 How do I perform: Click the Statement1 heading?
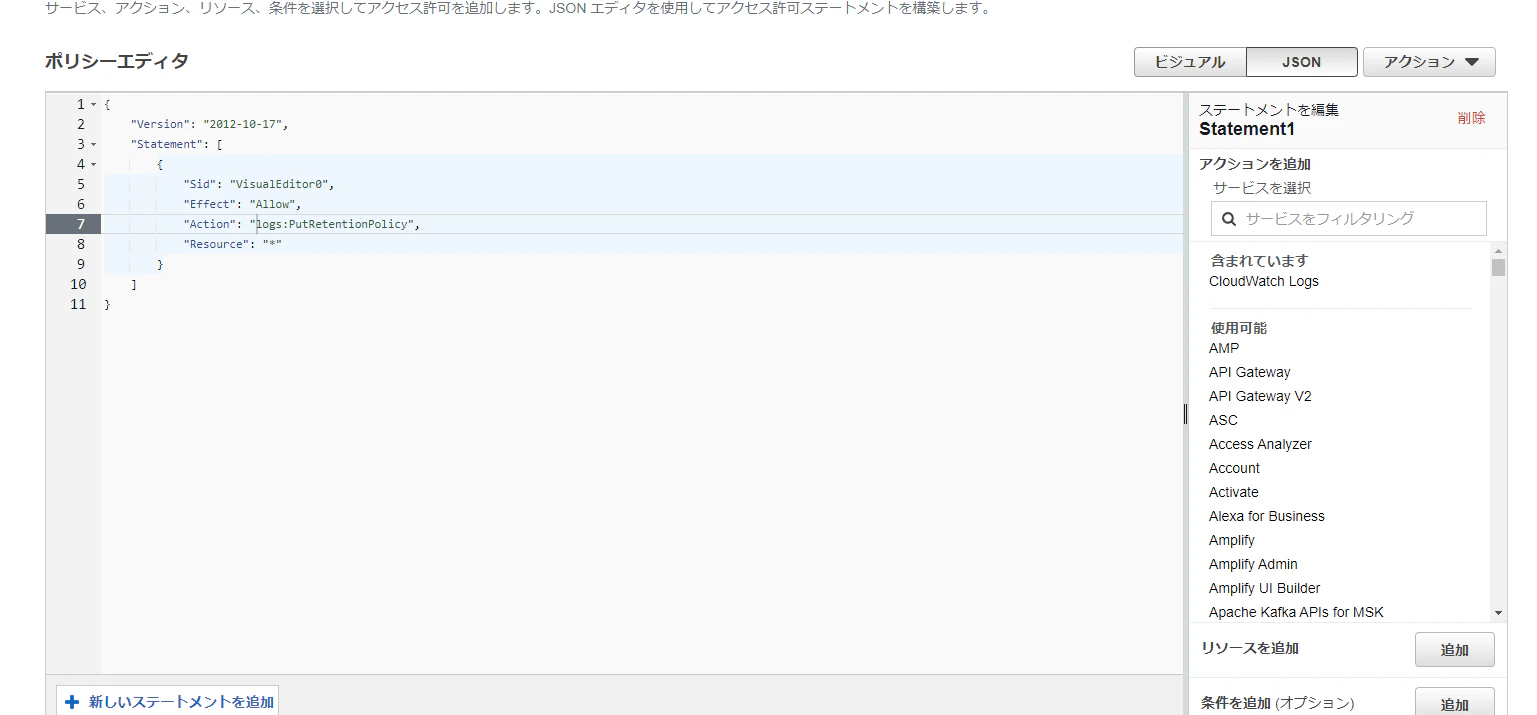1247,129
